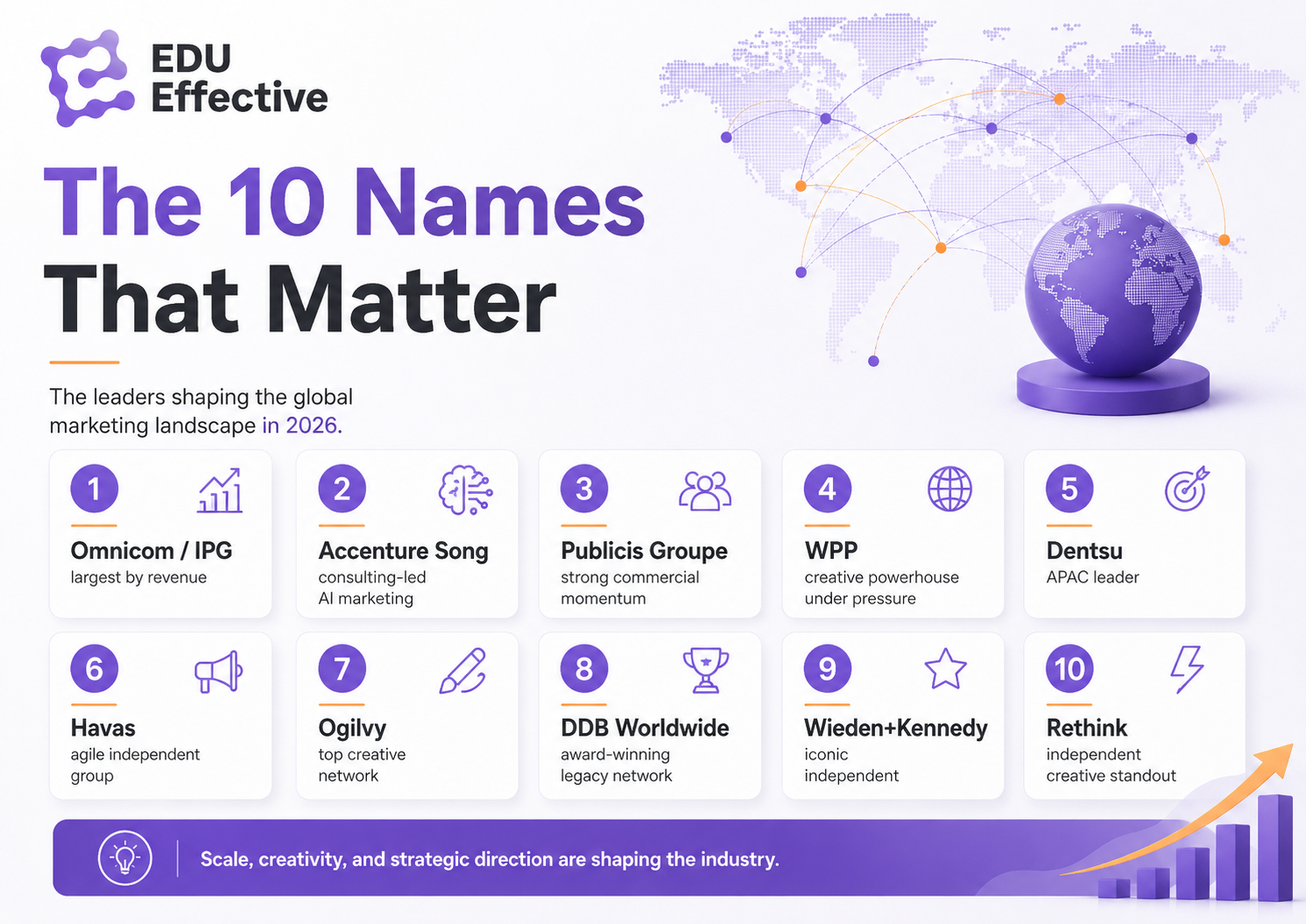This screenshot has height=924, width=1306.
Task: Select the number 6 badge above Havas
Action: (x=95, y=669)
